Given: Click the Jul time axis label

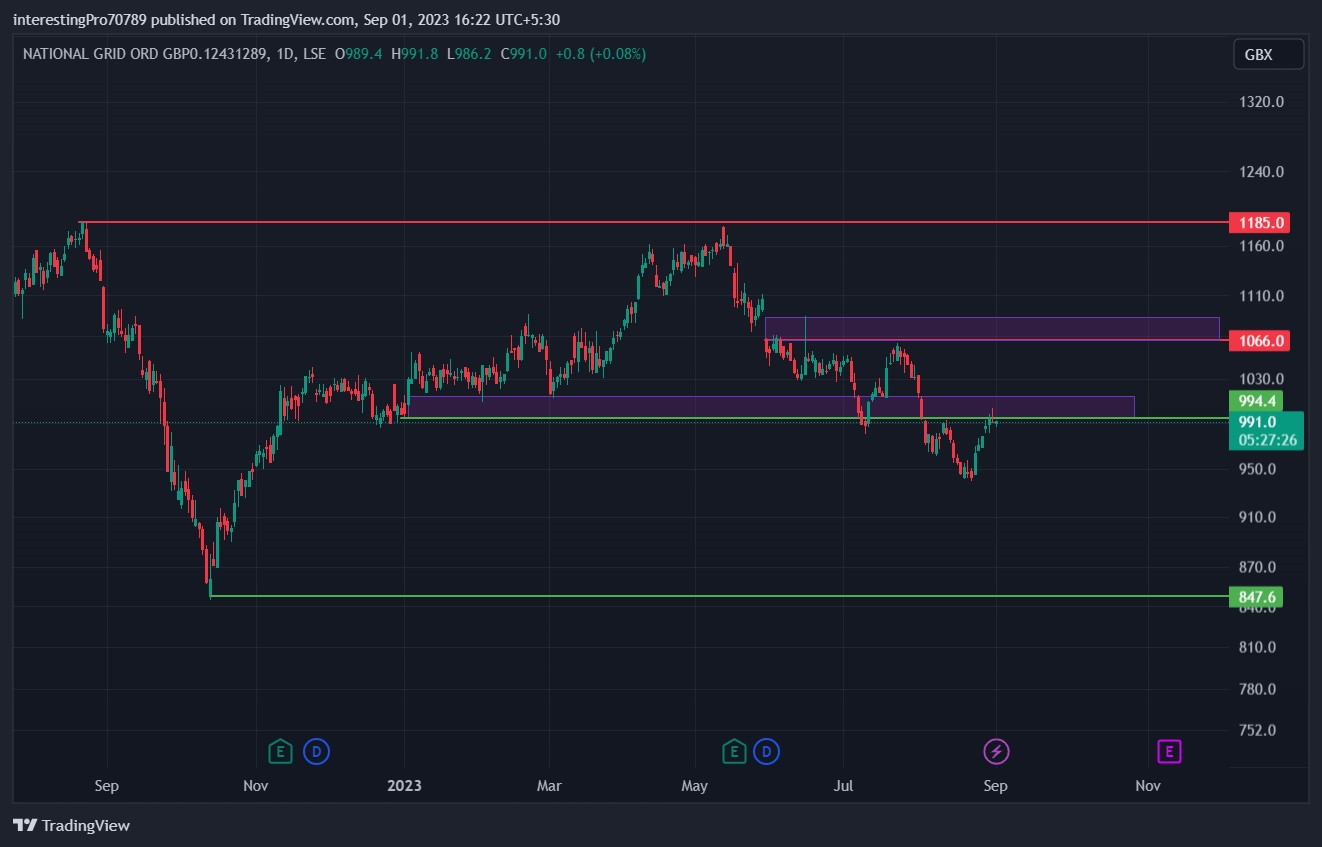Looking at the screenshot, I should coord(843,786).
